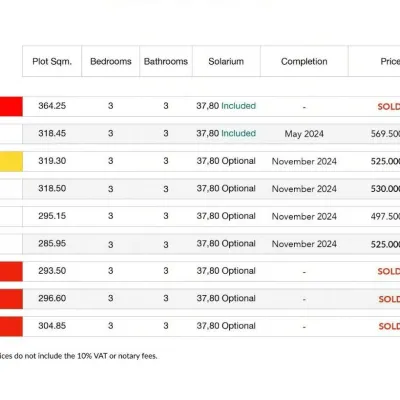Click the red swatch beside 296.60
This screenshot has height=400, width=400.
[x=11, y=299]
